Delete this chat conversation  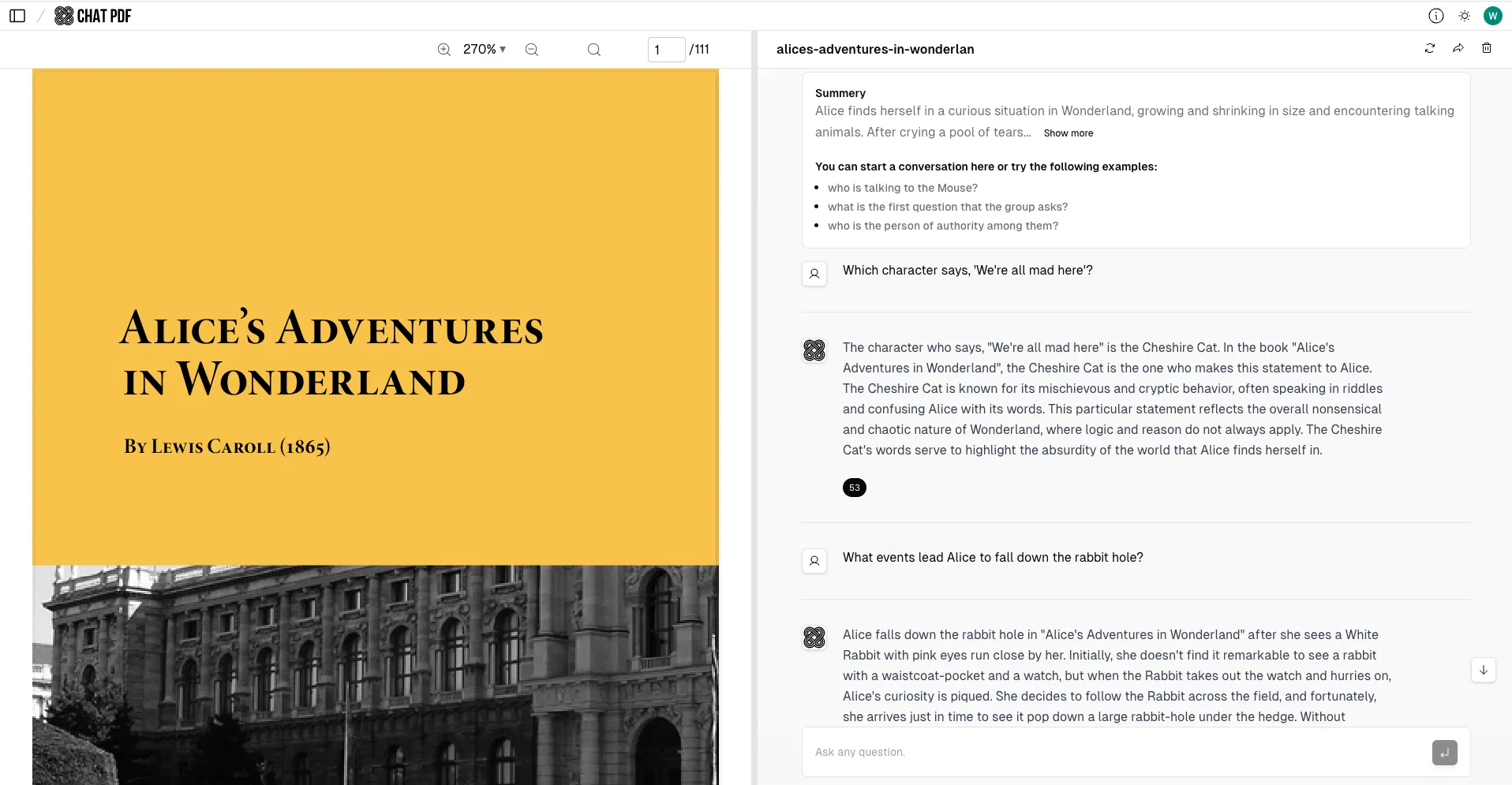pos(1487,48)
